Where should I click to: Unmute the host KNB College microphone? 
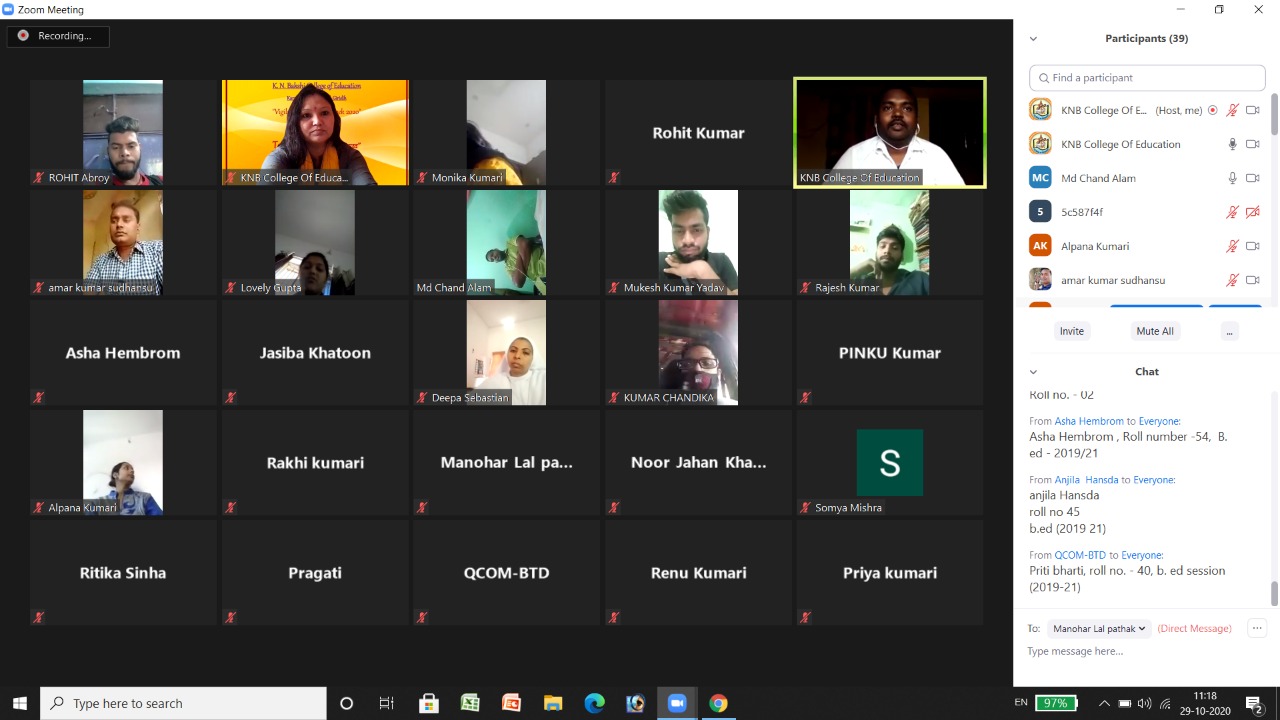1233,110
